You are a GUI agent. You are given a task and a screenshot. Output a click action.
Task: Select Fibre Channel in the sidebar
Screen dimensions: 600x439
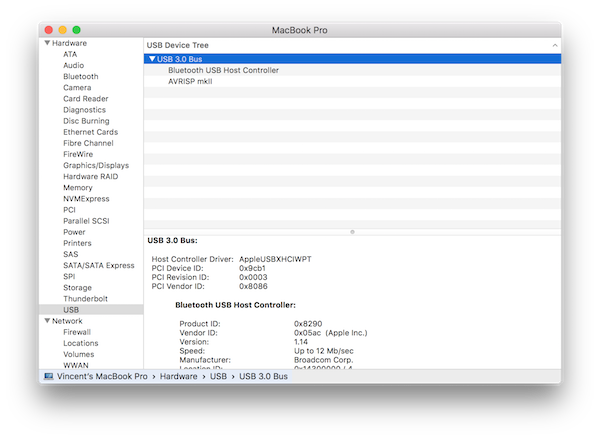coord(88,143)
